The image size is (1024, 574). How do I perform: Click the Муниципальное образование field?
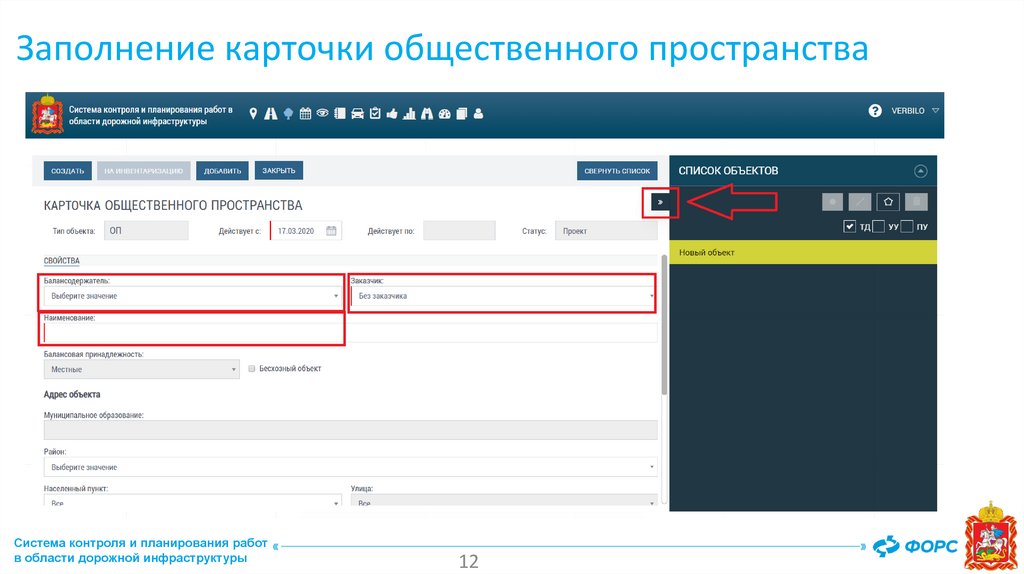coord(350,430)
